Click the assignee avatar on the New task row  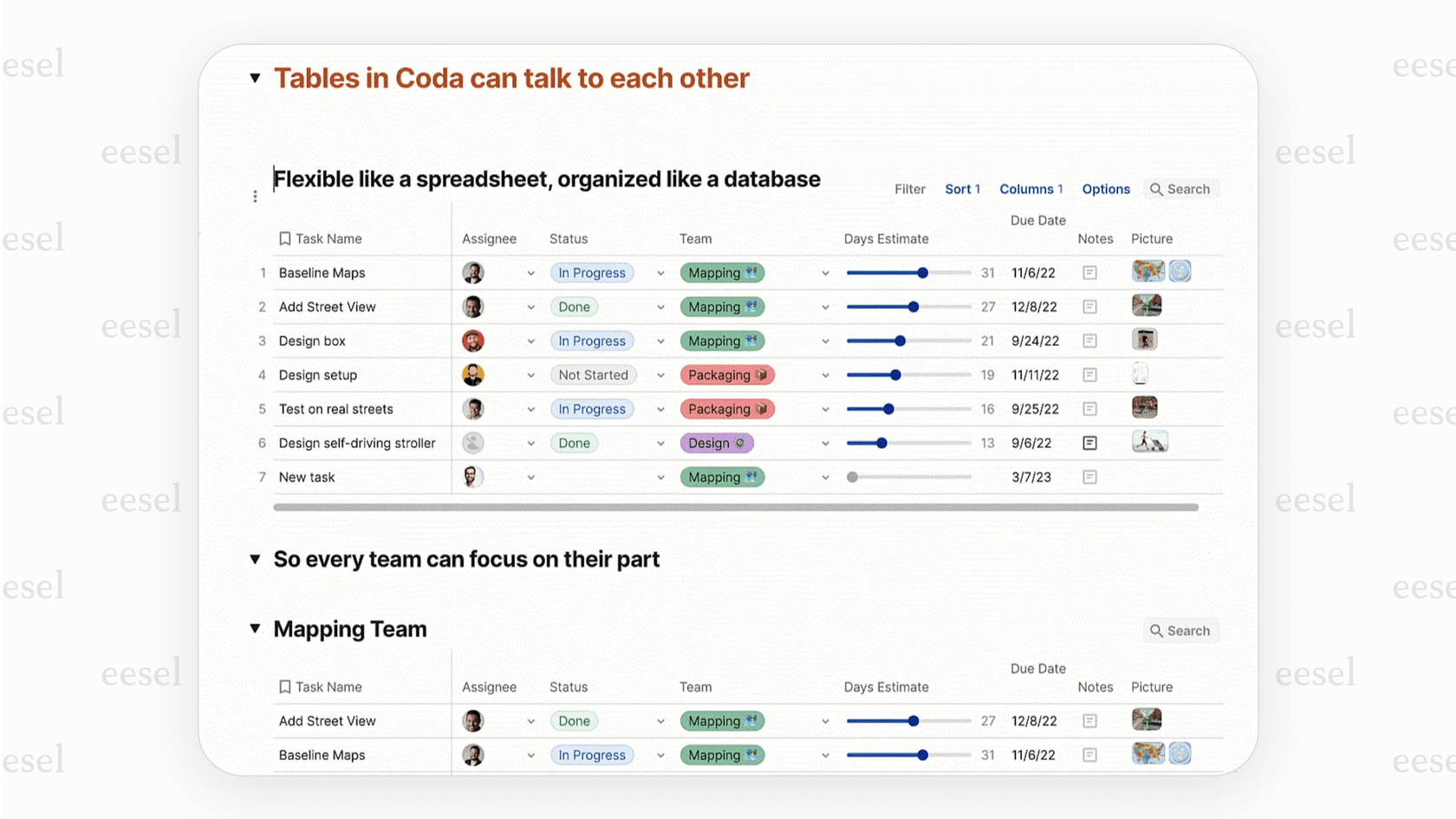click(473, 476)
